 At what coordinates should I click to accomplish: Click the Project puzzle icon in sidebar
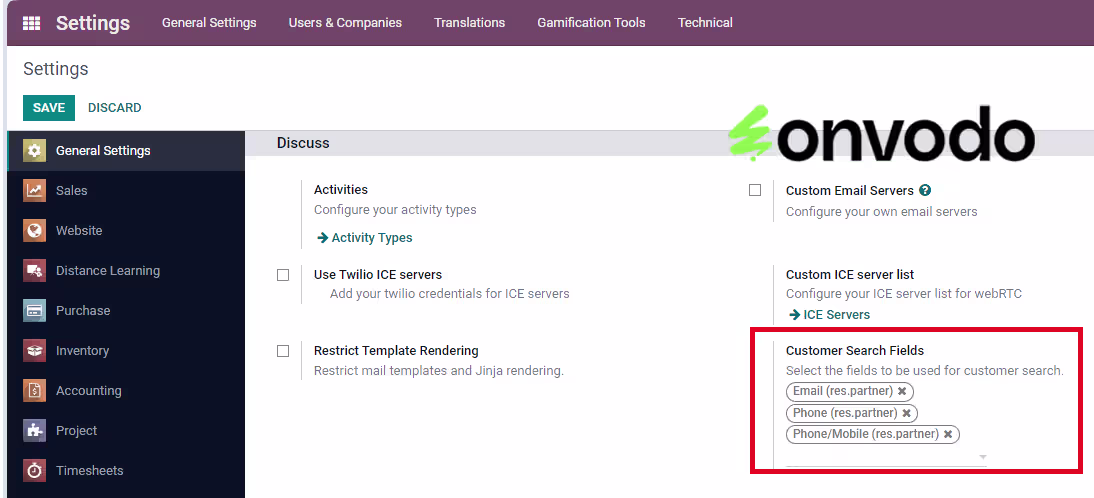point(34,430)
